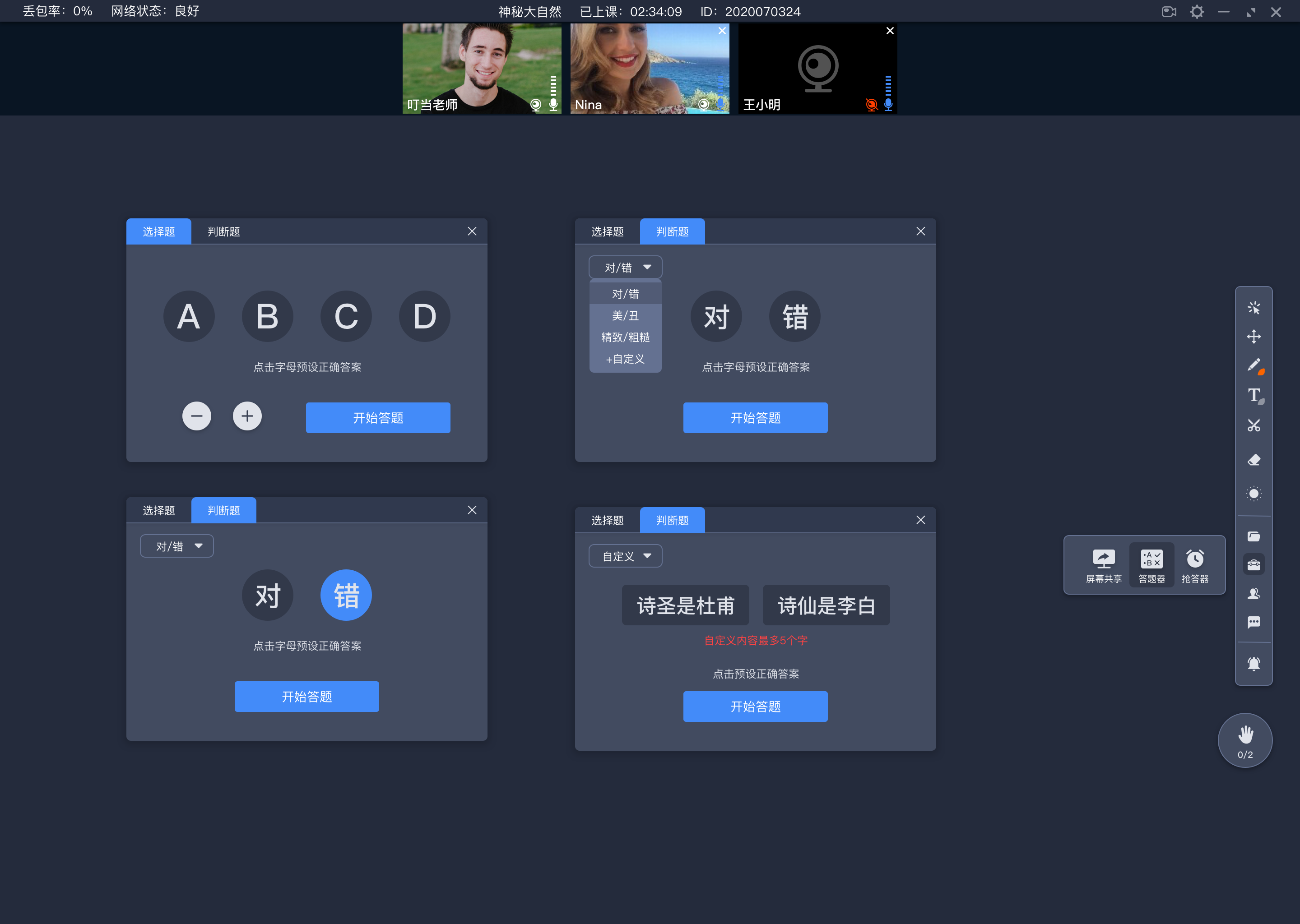
Task: Click the spotlight/laser tool in sidebar
Action: click(x=1254, y=494)
